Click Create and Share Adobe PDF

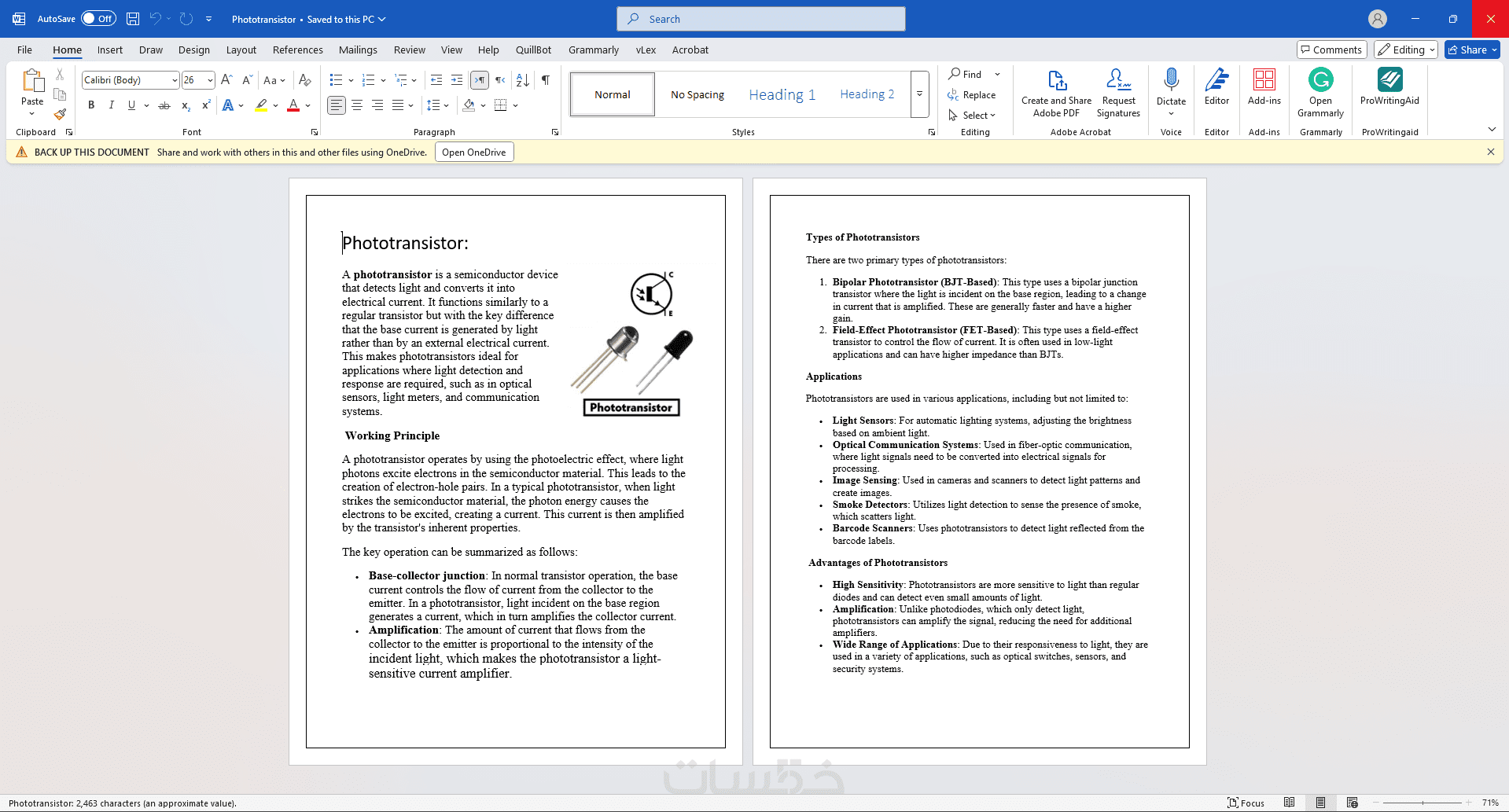tap(1057, 93)
